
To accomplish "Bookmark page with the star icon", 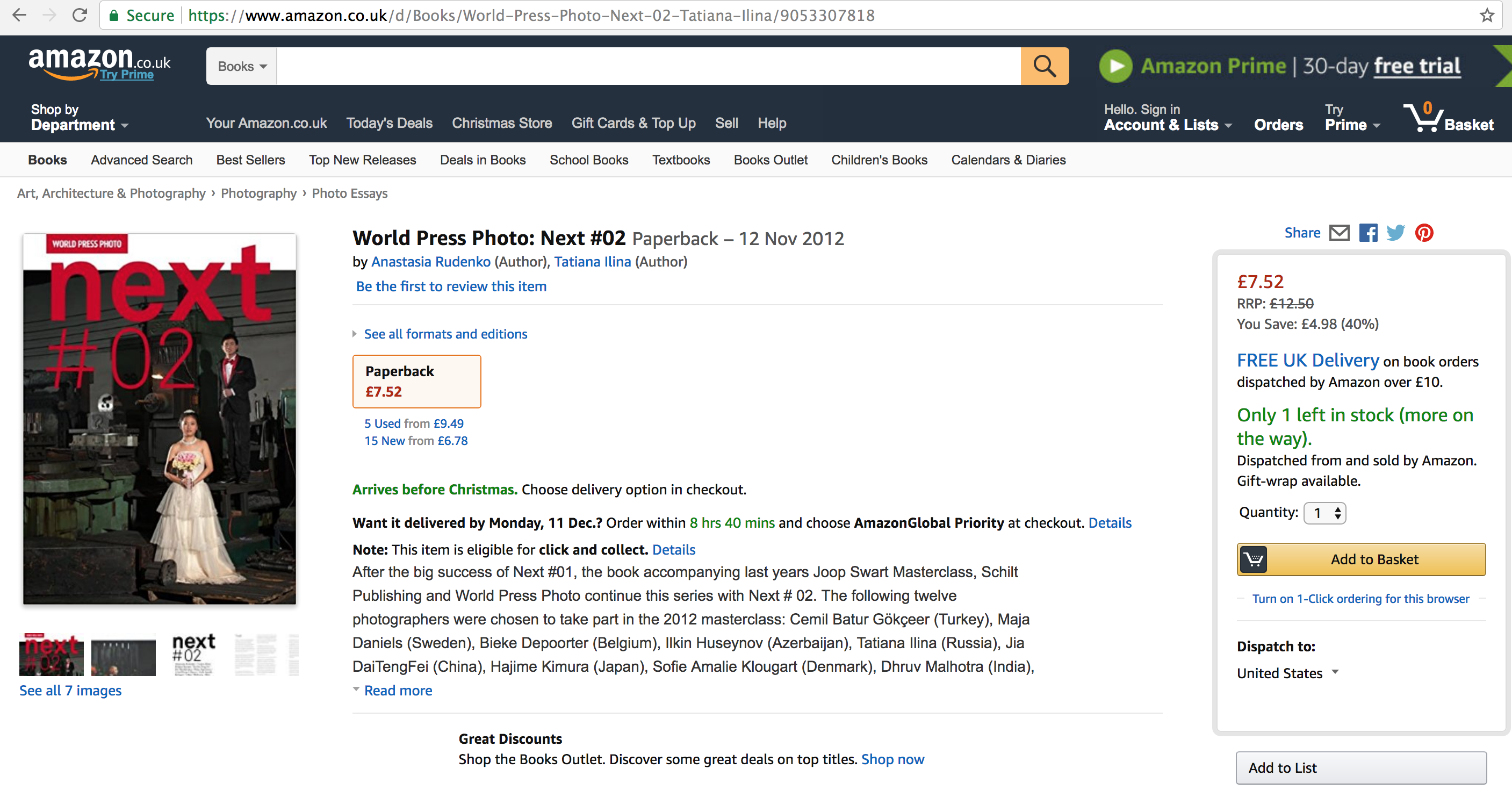I will tap(1487, 15).
